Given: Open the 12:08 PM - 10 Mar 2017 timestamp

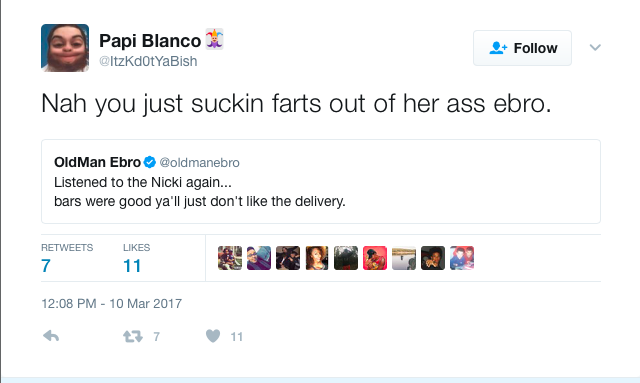Looking at the screenshot, I should [x=111, y=303].
